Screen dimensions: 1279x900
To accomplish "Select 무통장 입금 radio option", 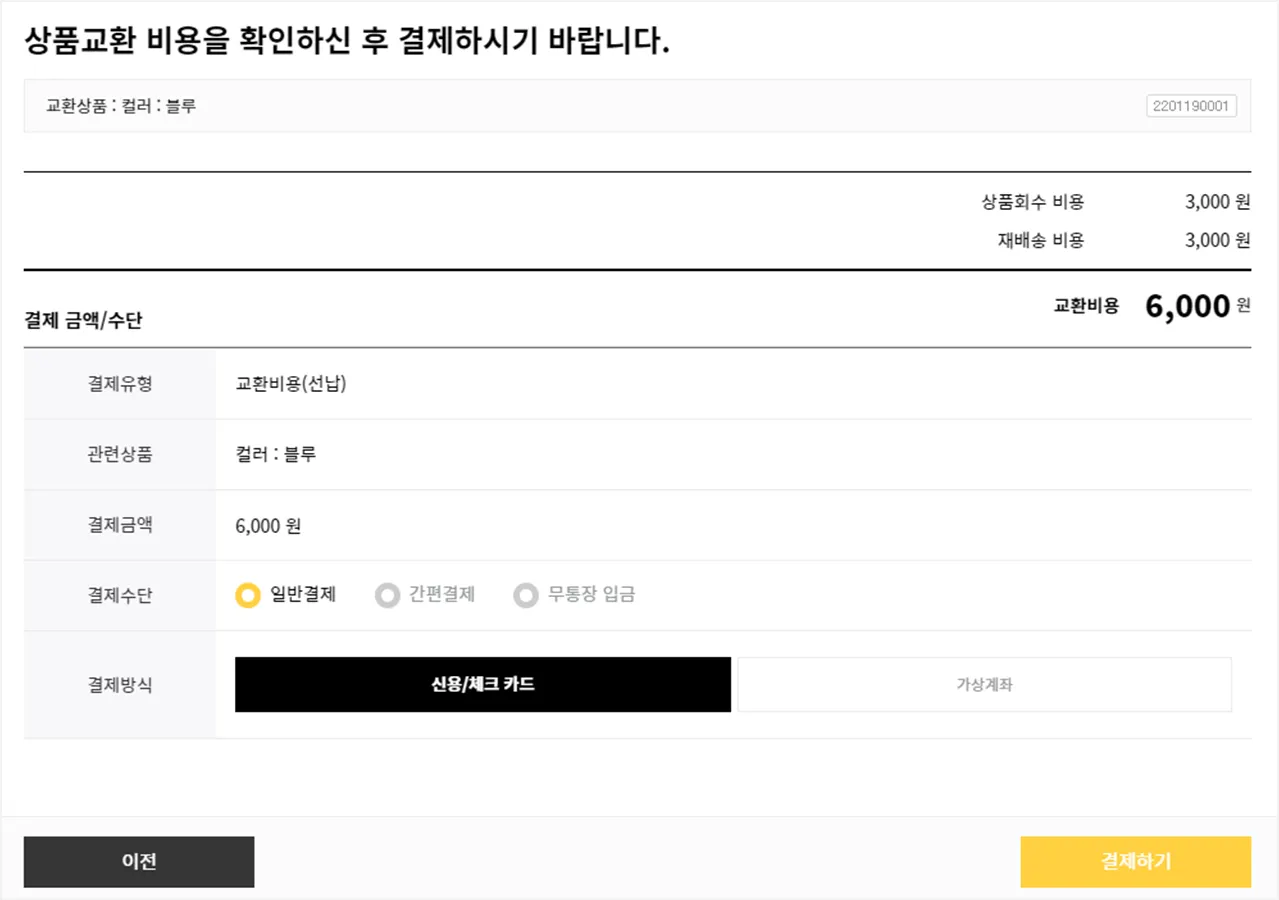I will (x=526, y=595).
